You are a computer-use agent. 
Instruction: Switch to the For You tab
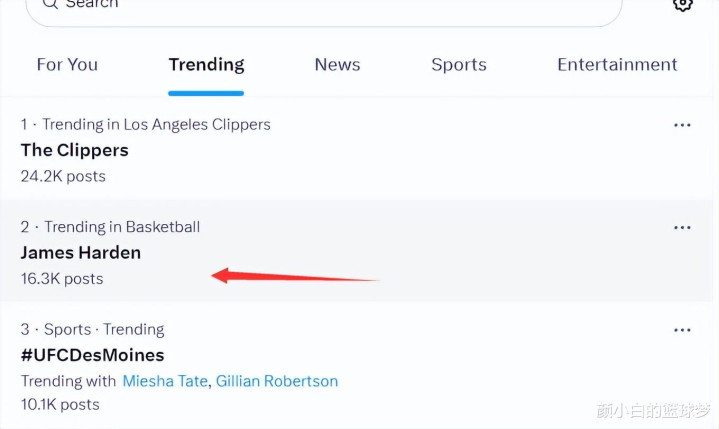(67, 65)
